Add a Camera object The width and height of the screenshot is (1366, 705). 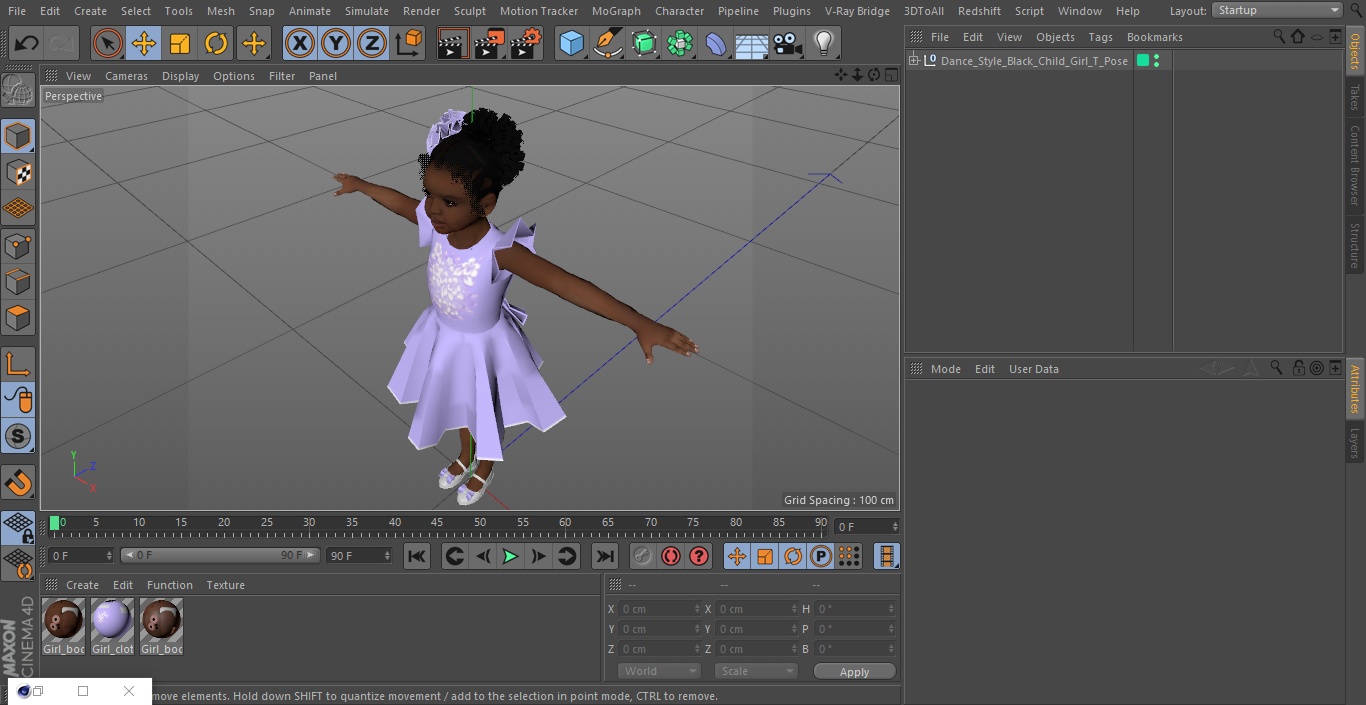(x=788, y=43)
